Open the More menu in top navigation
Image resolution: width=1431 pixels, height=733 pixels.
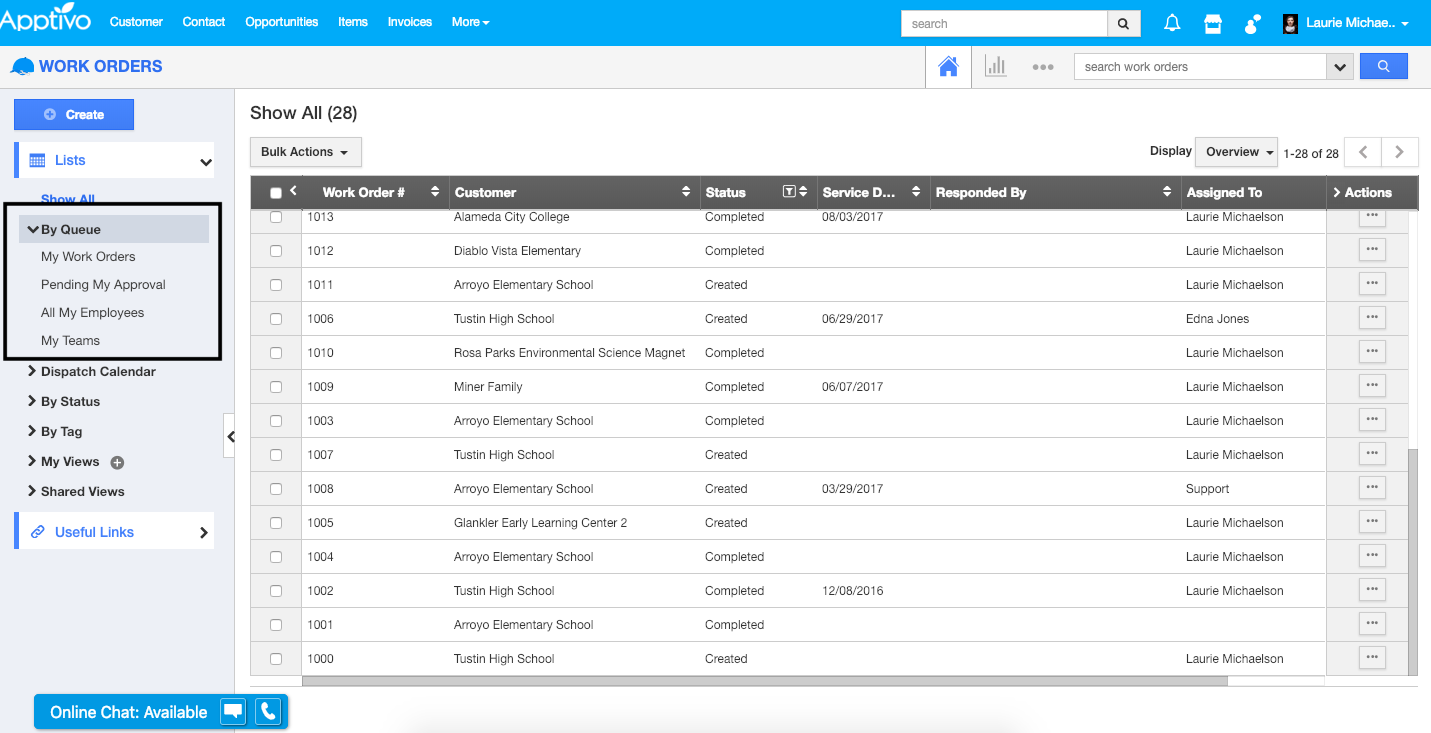click(470, 22)
